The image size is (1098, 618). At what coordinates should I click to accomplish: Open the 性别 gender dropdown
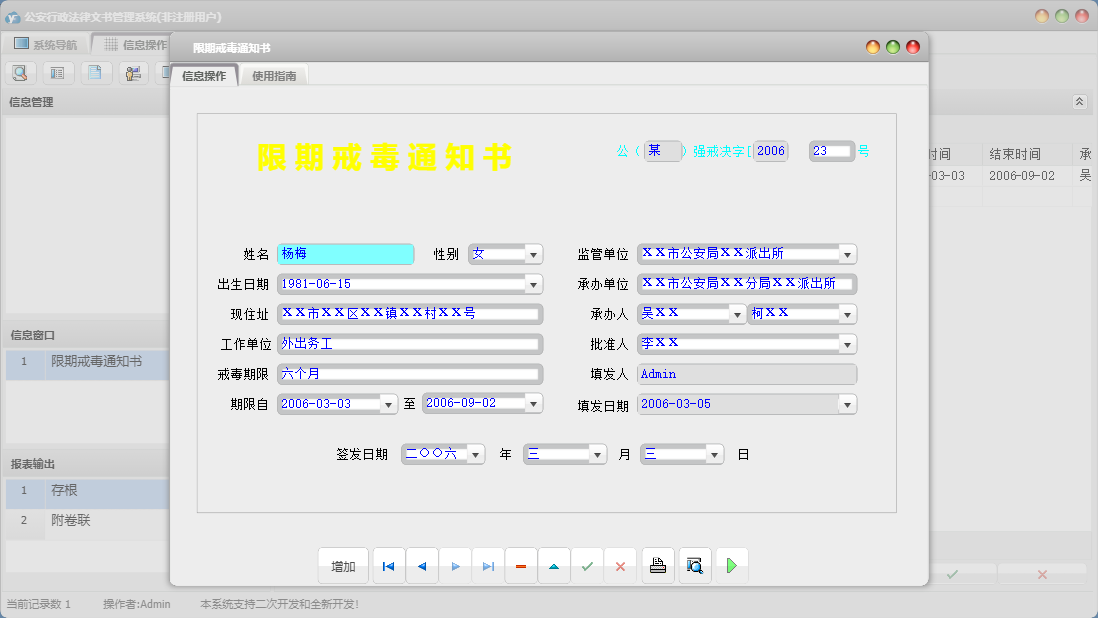533,253
